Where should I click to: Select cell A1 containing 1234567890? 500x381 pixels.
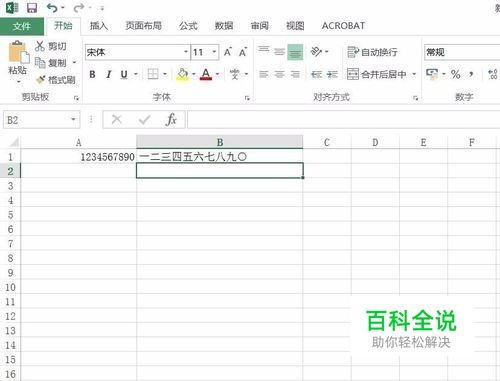click(79, 157)
